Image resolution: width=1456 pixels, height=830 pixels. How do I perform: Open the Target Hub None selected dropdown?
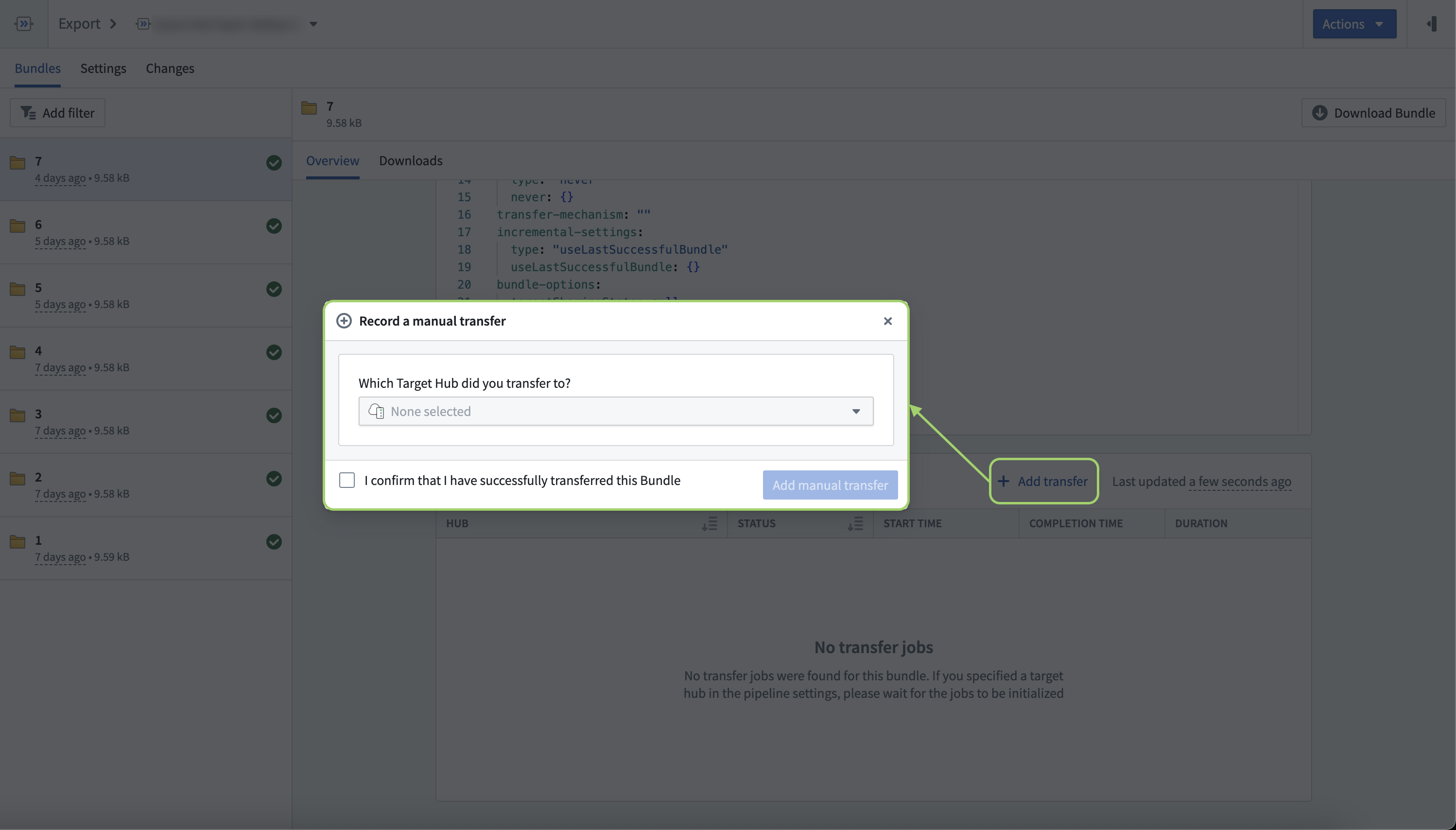(616, 411)
